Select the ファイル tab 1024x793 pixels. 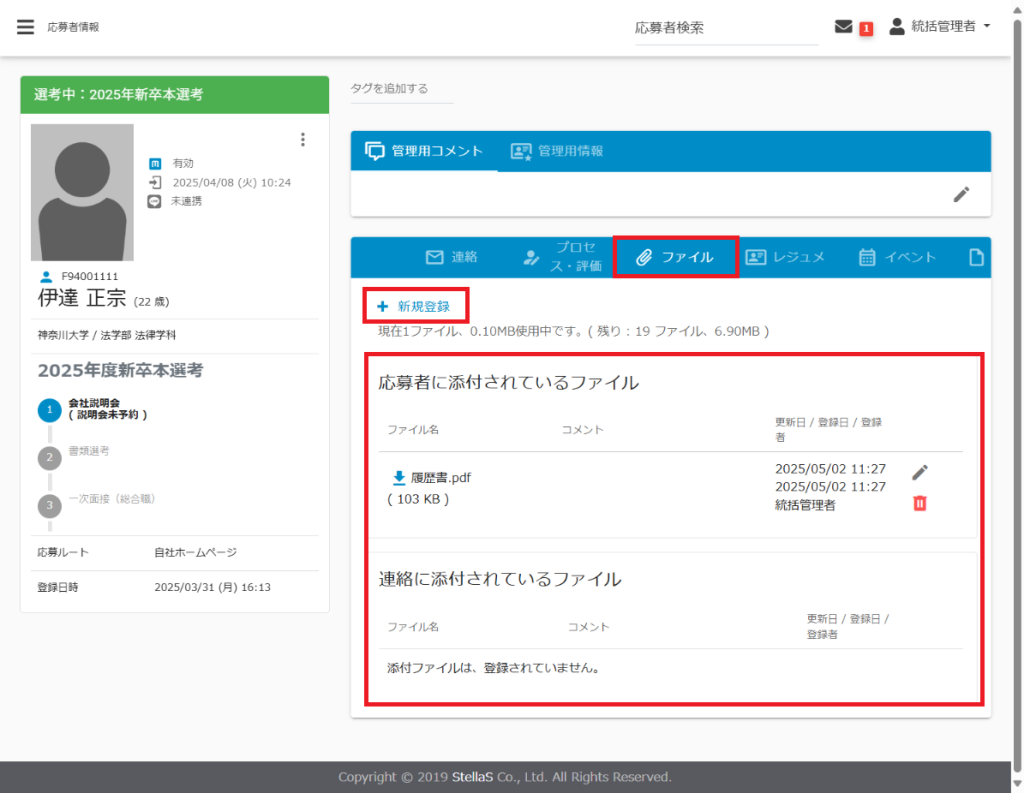(x=676, y=257)
